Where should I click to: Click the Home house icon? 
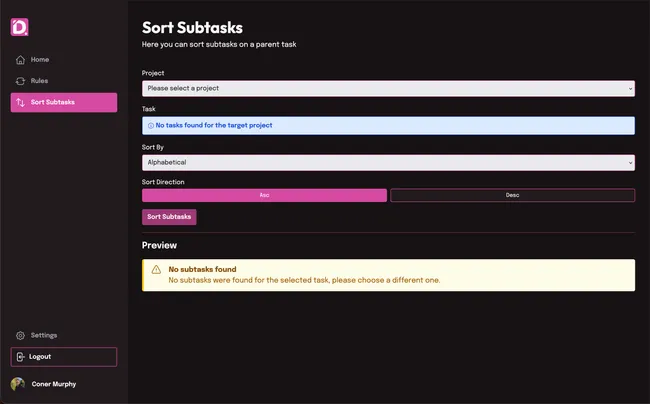20,60
